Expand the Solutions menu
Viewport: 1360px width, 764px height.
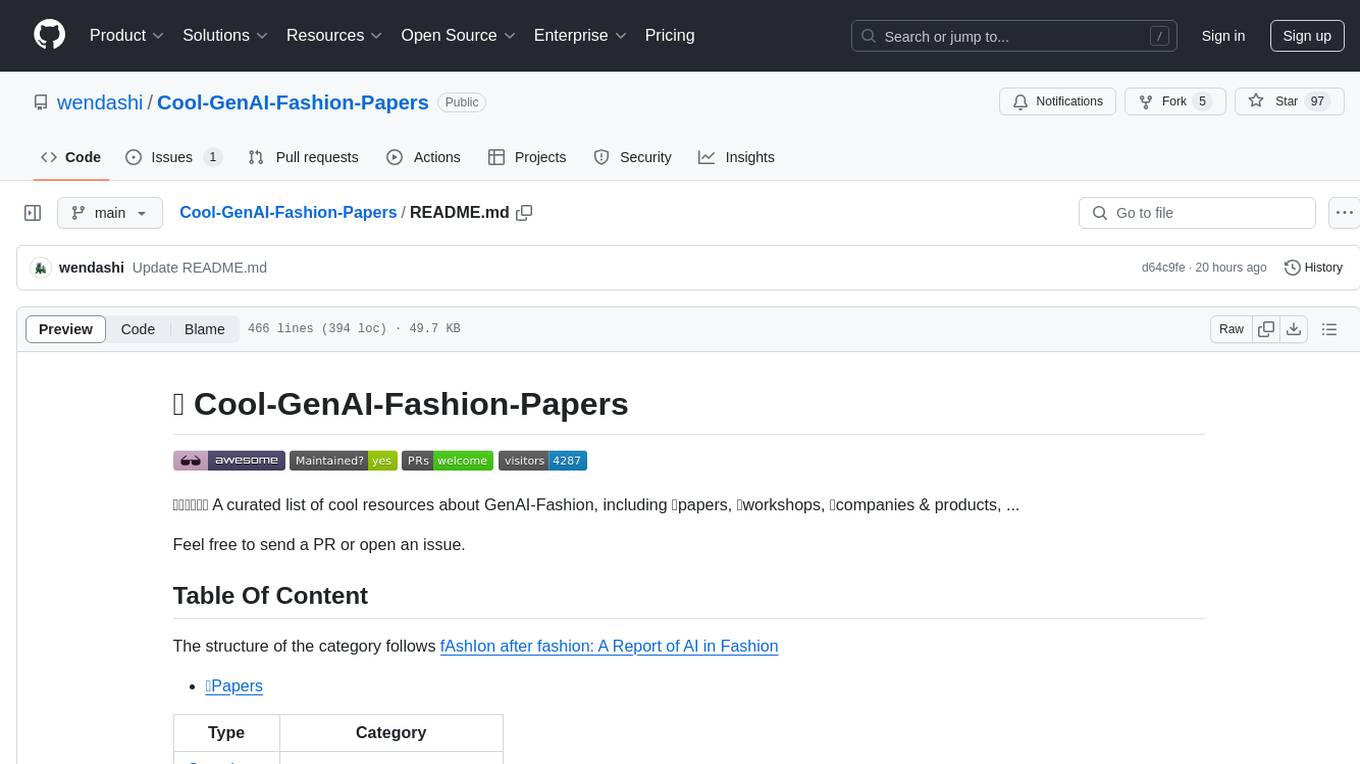225,35
